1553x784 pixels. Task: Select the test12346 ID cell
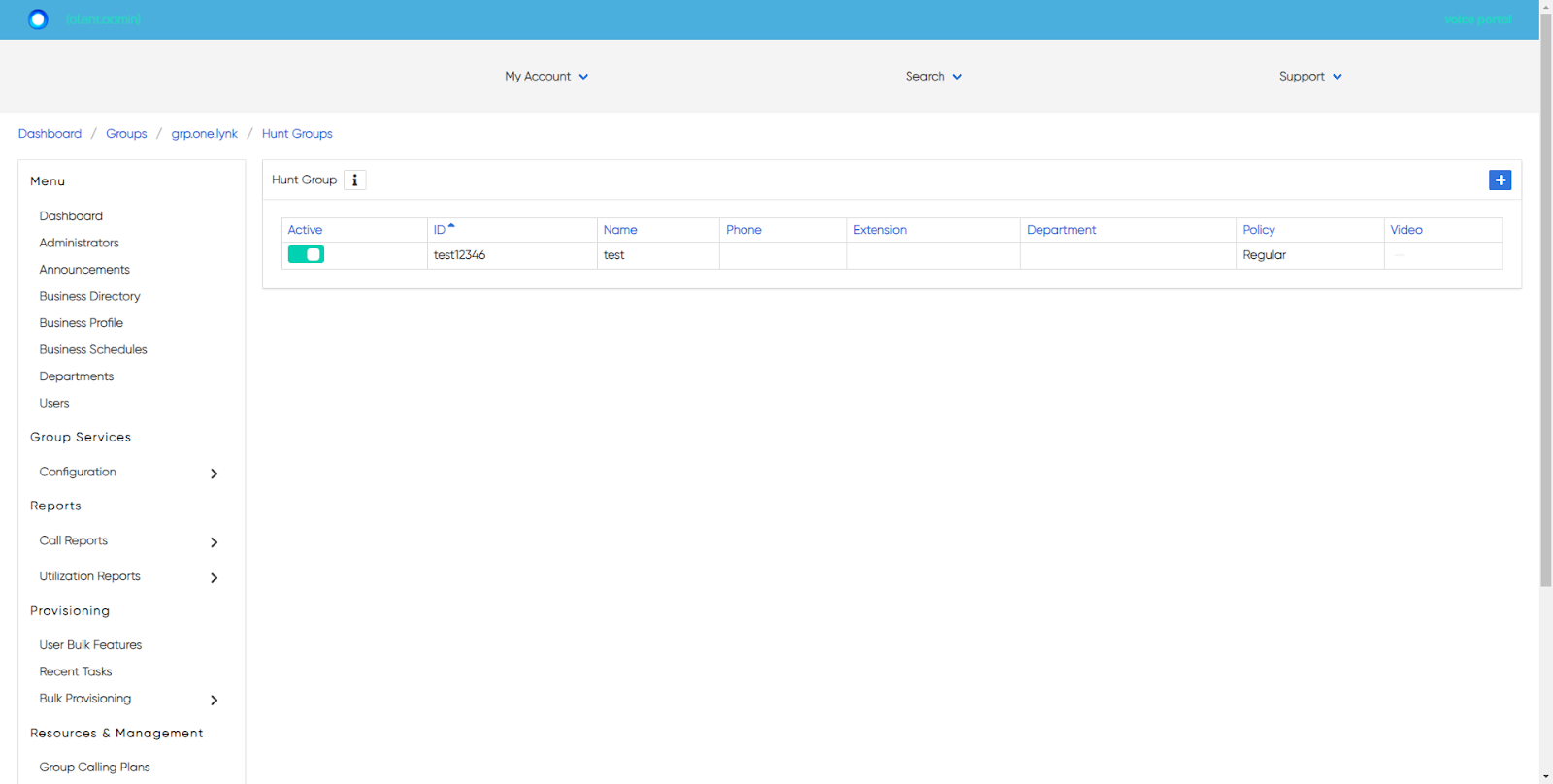[512, 255]
